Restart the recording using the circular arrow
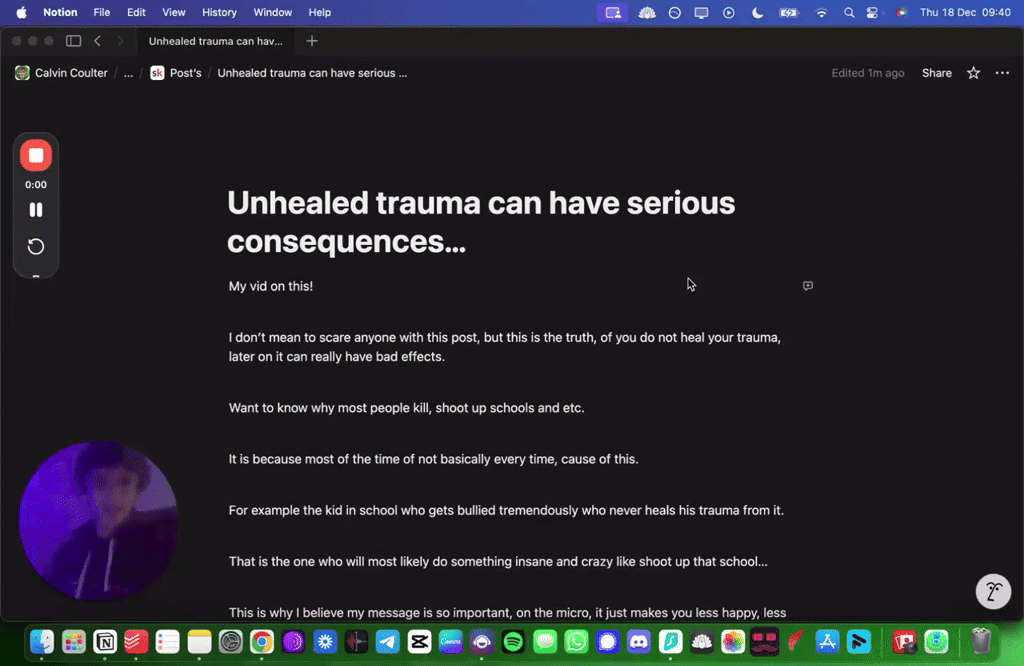Screen dimensions: 1024x666 coord(36,246)
